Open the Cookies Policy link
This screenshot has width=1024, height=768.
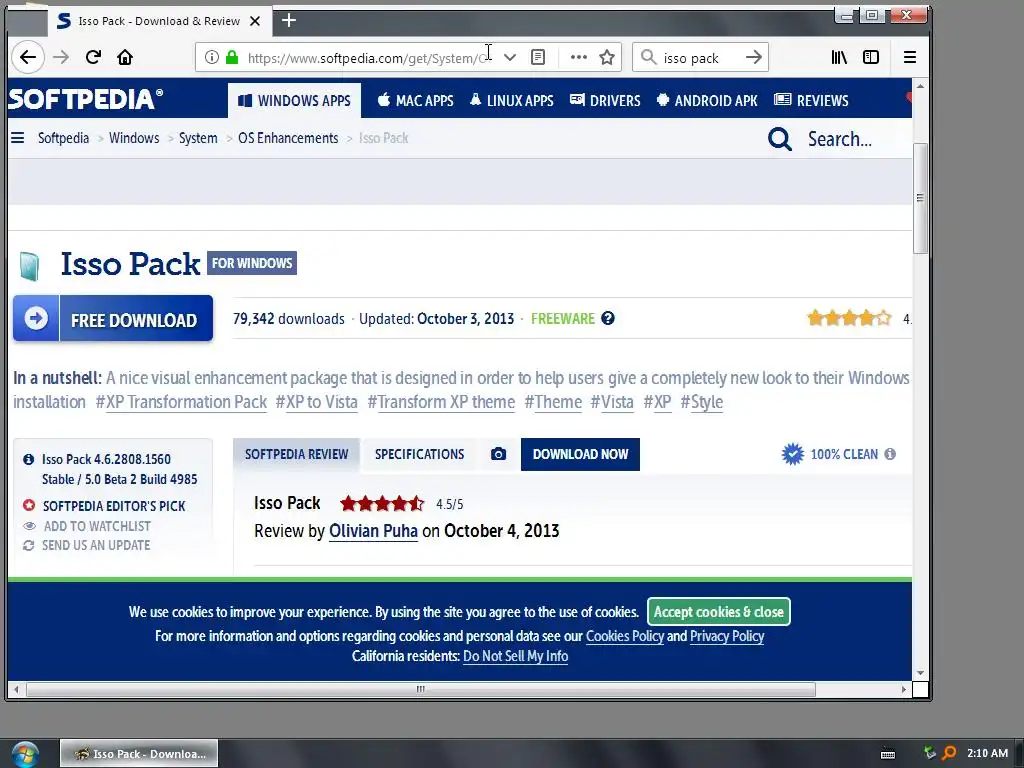[x=624, y=636]
